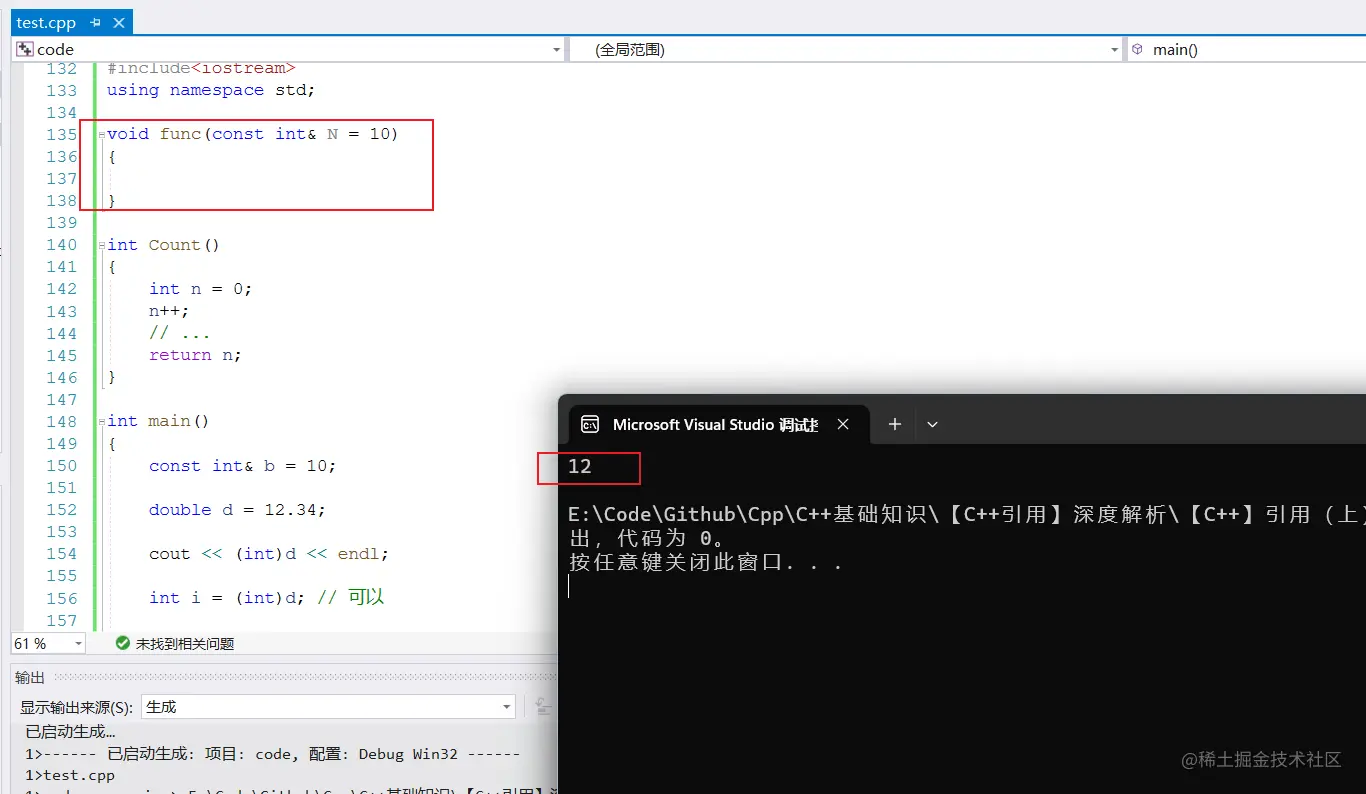Click the 显示输出来源(S): label
The width and height of the screenshot is (1366, 794).
(x=76, y=707)
